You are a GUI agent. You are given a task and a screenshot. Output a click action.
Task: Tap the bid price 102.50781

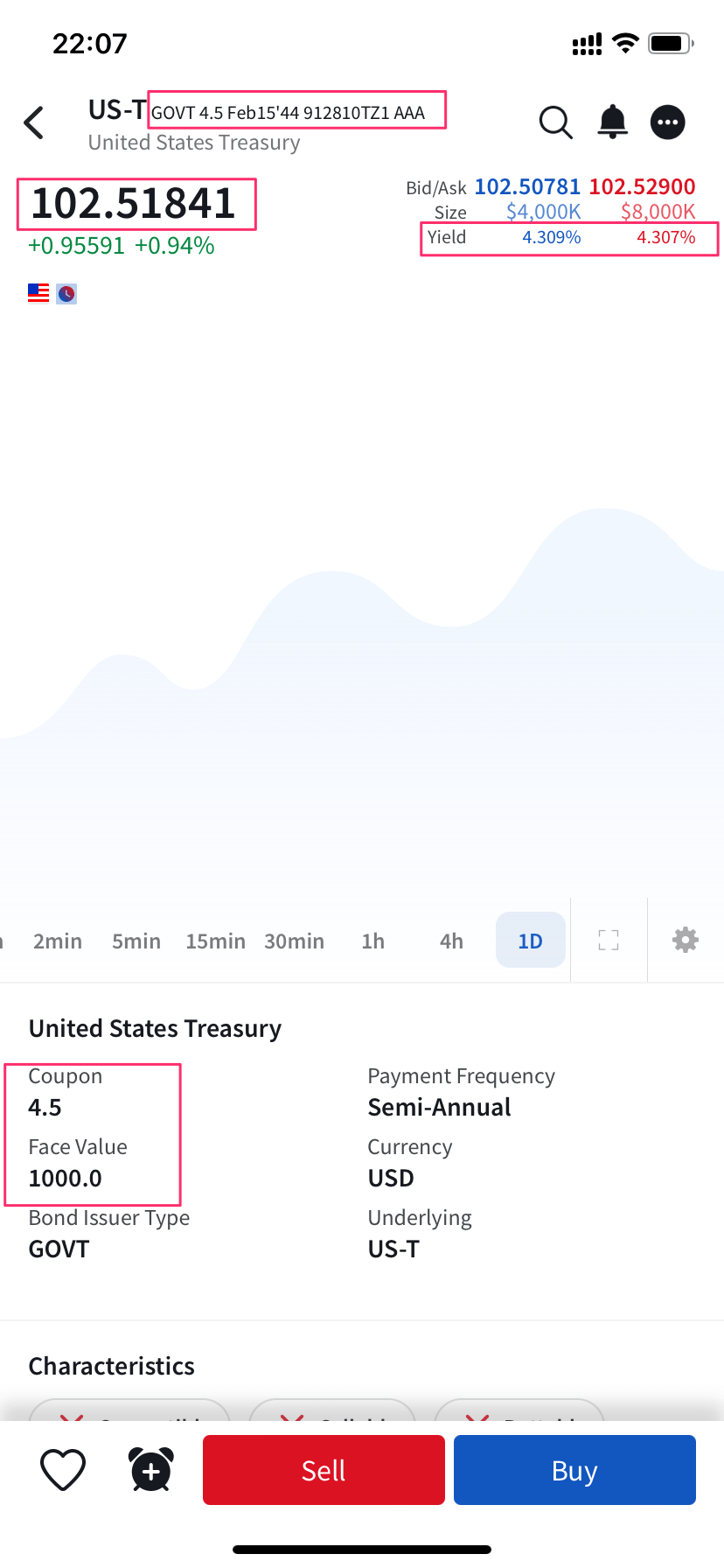click(527, 186)
